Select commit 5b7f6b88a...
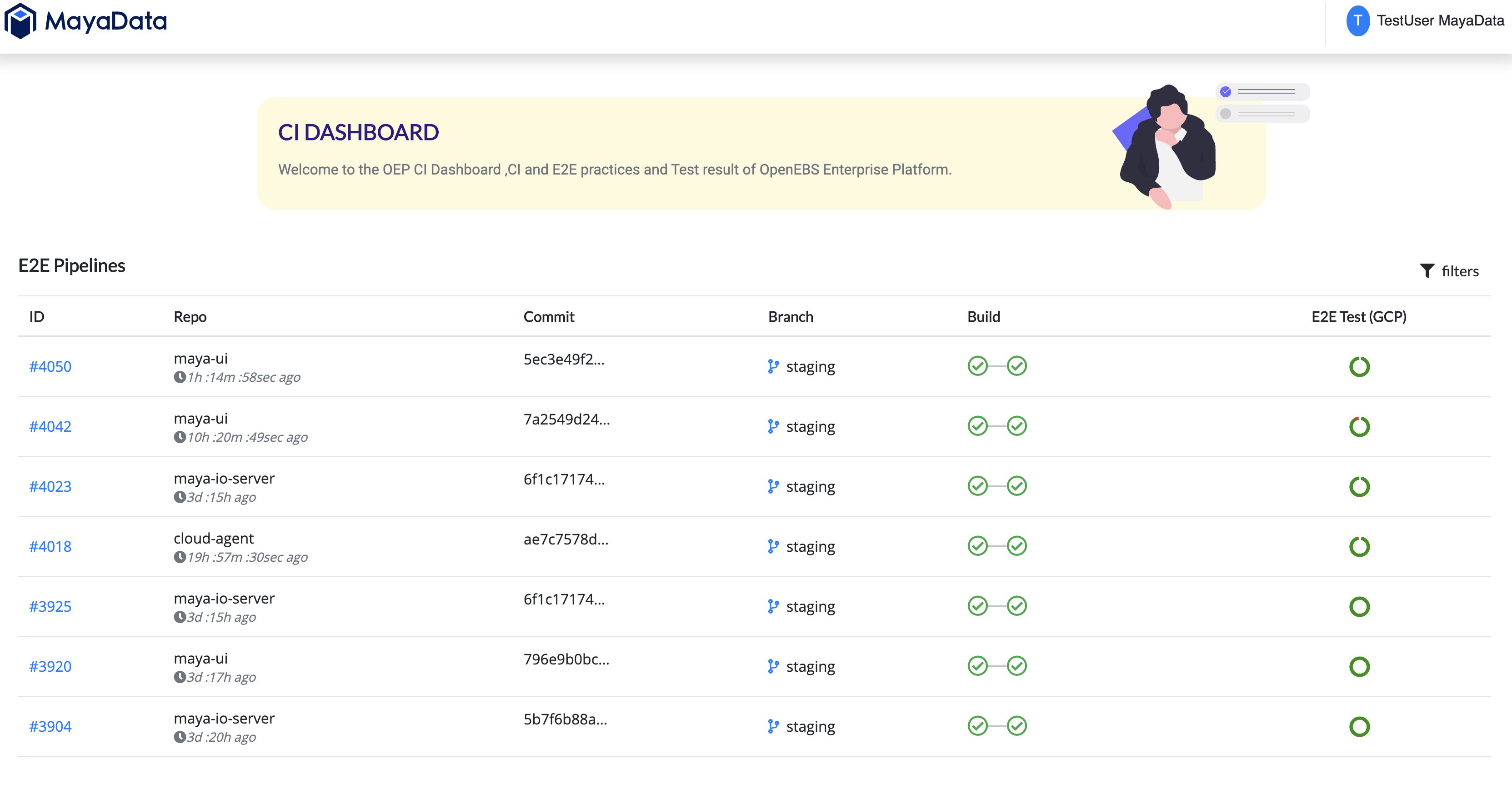 click(x=565, y=719)
